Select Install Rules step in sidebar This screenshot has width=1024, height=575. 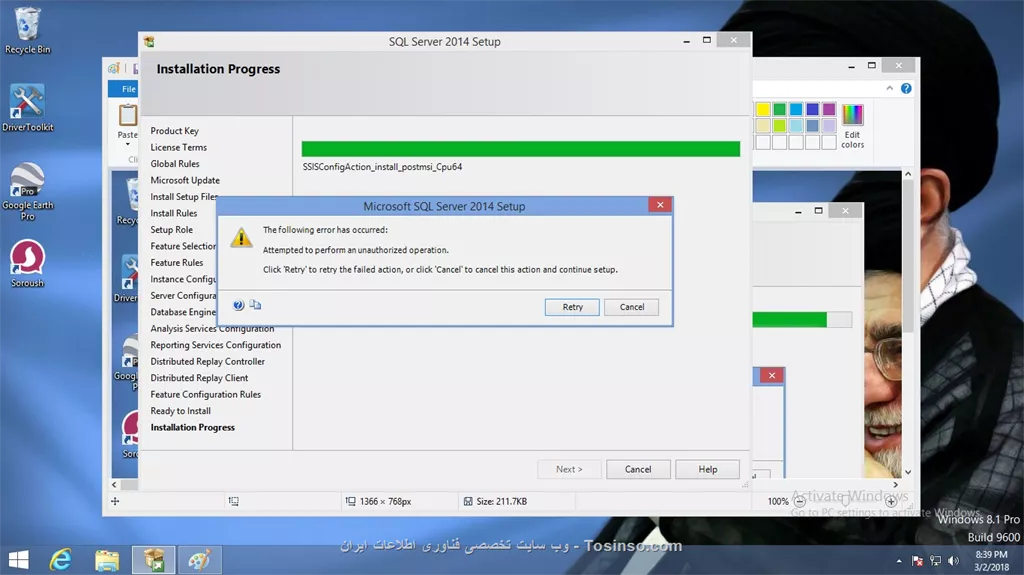(174, 213)
